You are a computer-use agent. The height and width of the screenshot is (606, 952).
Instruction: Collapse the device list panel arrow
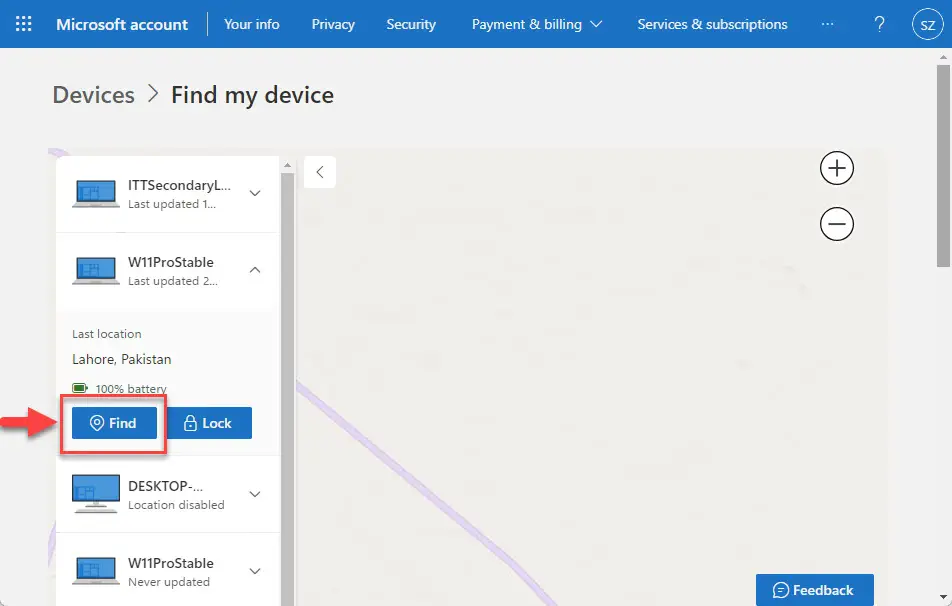[319, 172]
